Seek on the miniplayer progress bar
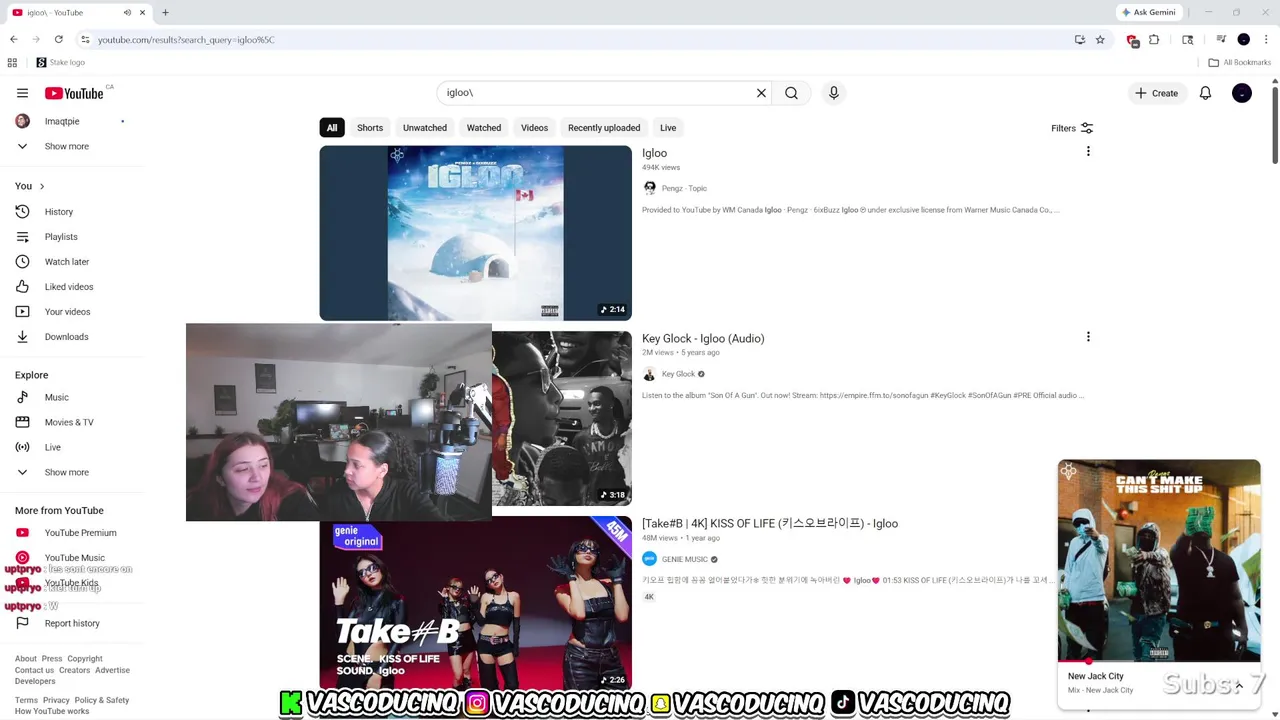Screen dimensions: 1280x720 coord(1159,661)
